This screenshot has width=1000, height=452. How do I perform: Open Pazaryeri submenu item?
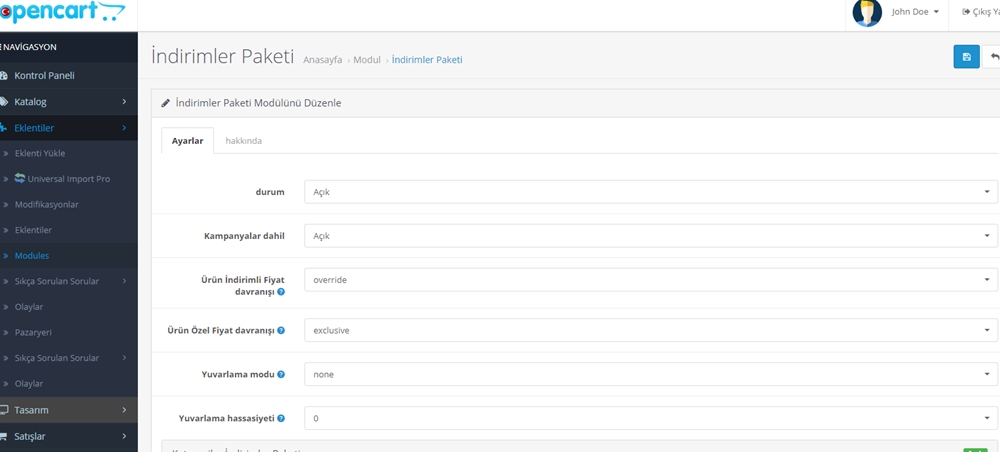pyautogui.click(x=69, y=332)
